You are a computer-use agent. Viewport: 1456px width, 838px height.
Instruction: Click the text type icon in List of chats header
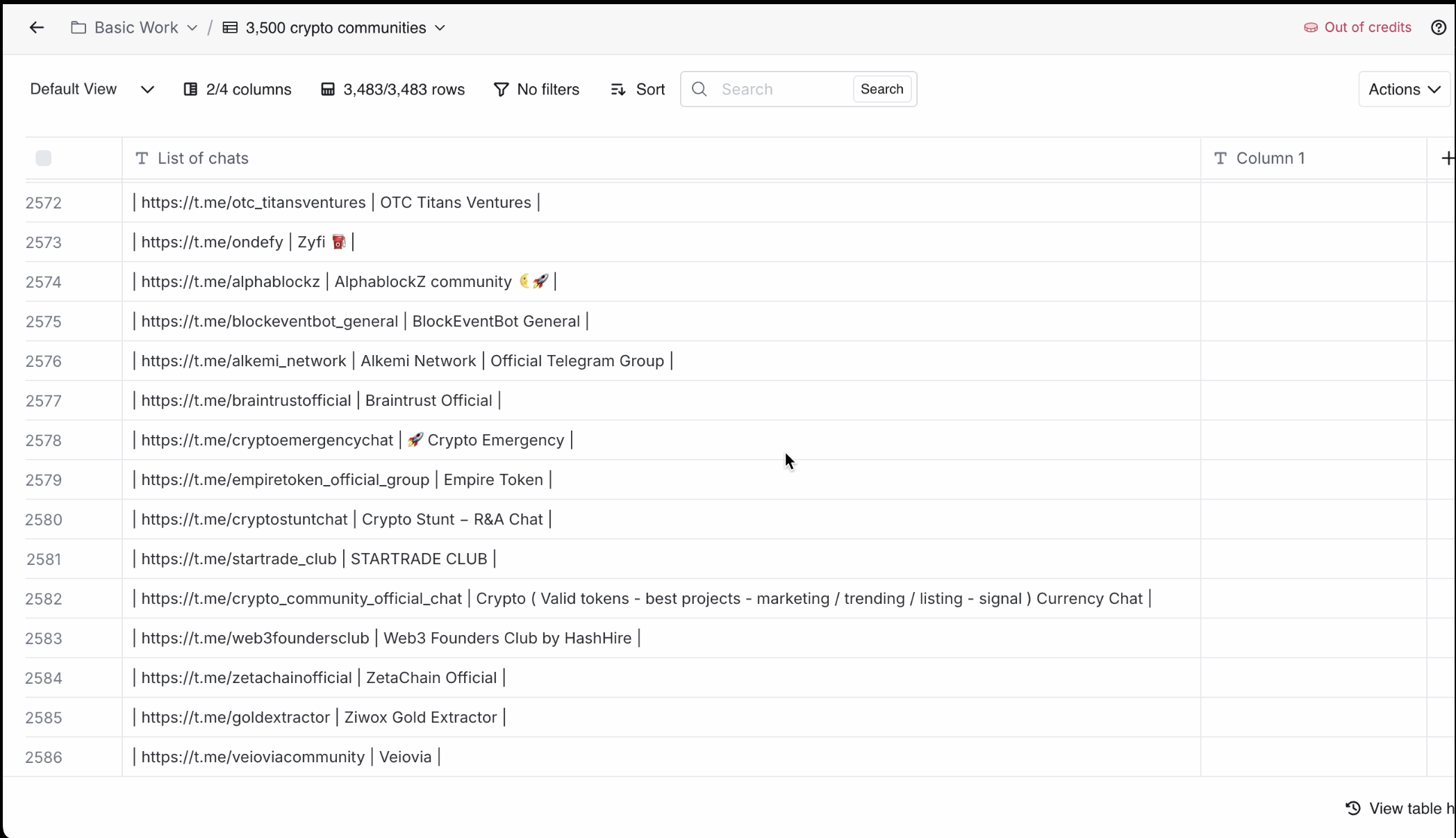click(142, 158)
